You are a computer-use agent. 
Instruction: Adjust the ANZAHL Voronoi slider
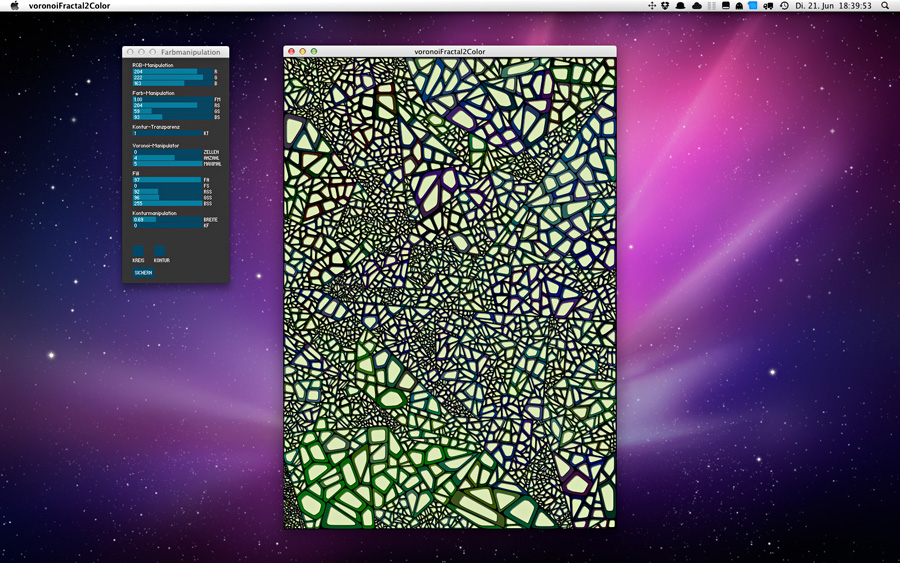click(167, 158)
